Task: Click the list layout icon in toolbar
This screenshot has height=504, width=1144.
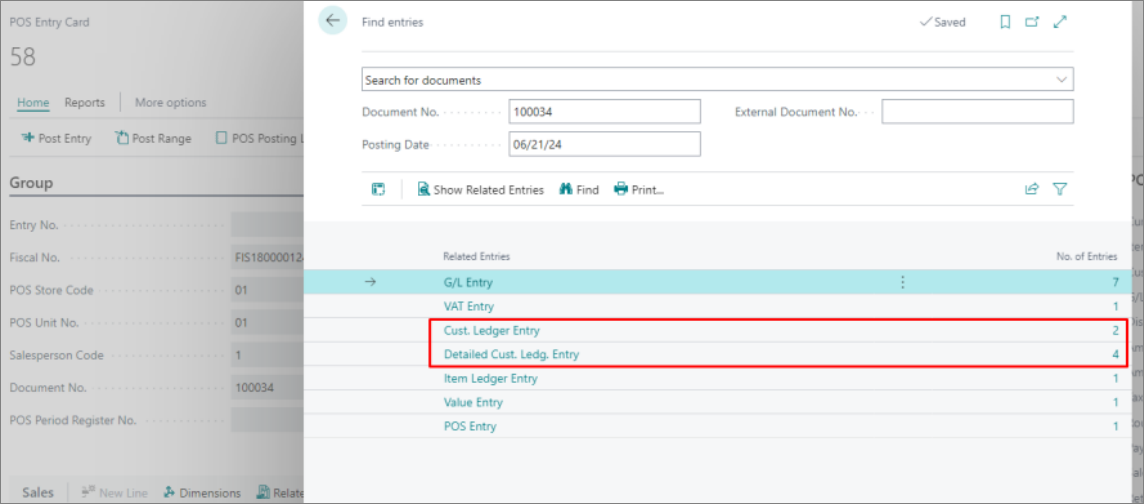Action: [x=378, y=190]
